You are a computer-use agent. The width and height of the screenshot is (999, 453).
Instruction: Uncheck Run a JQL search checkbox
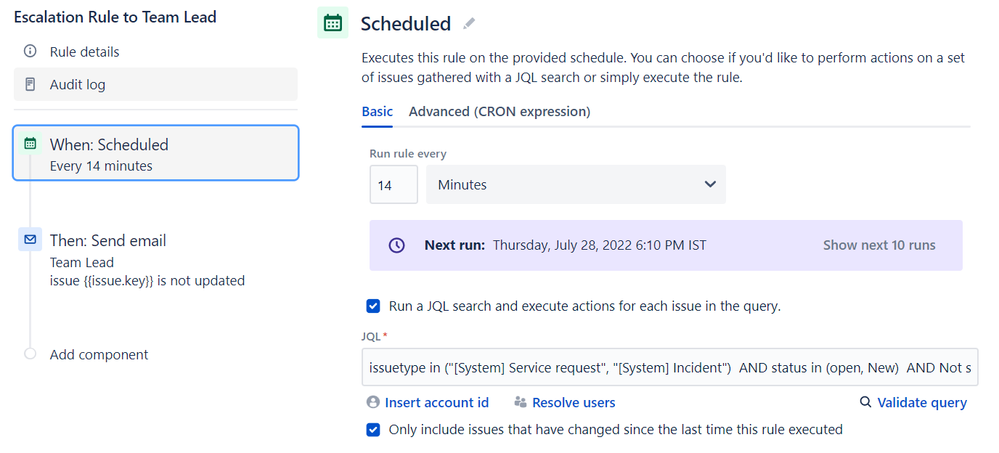coord(373,306)
